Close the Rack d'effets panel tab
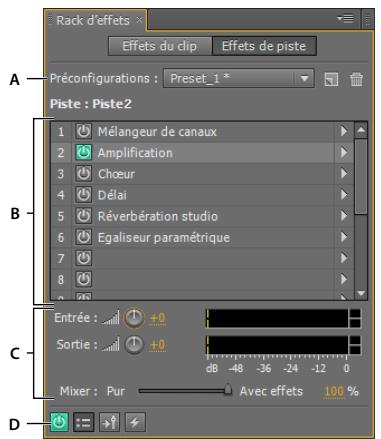The height and width of the screenshot is (439, 381). 139,20
